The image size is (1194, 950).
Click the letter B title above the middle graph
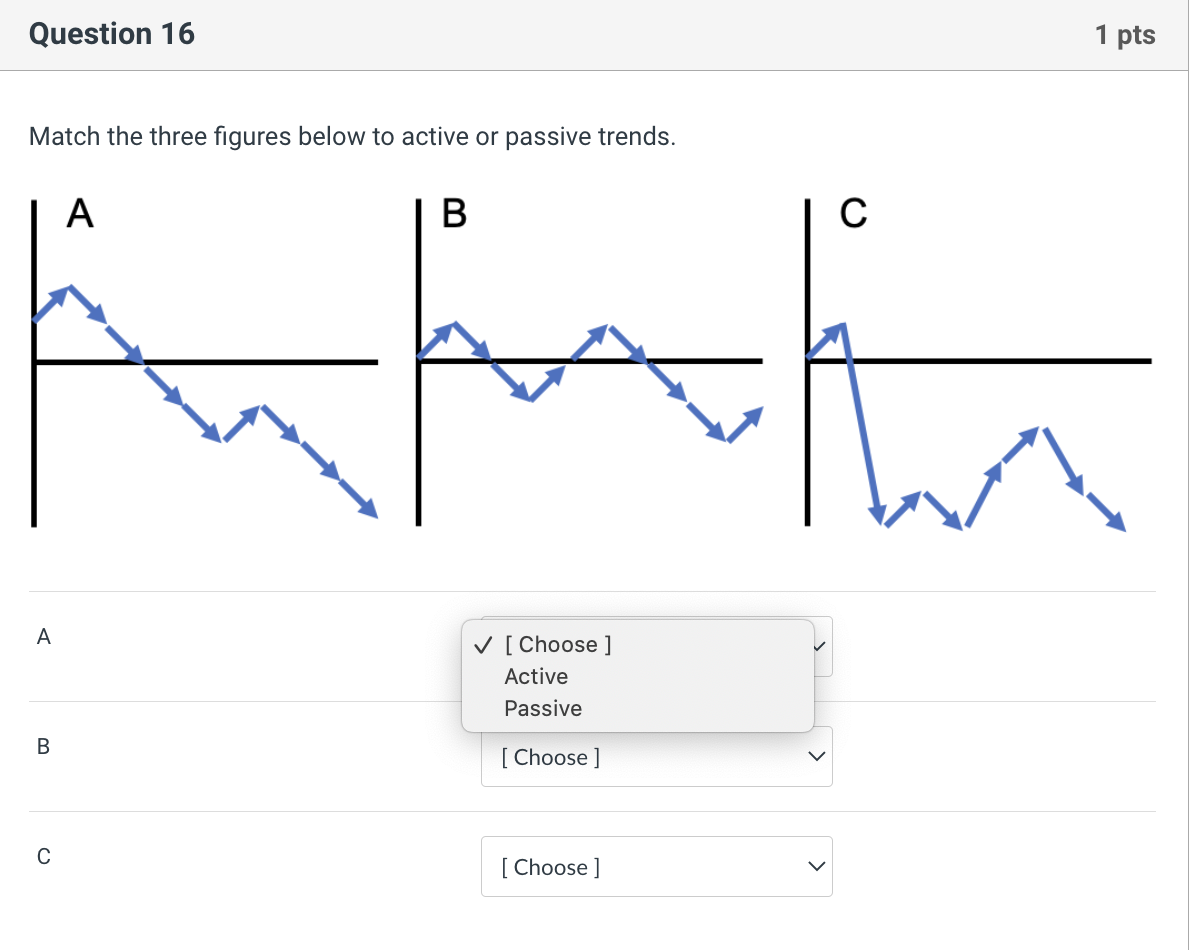454,213
